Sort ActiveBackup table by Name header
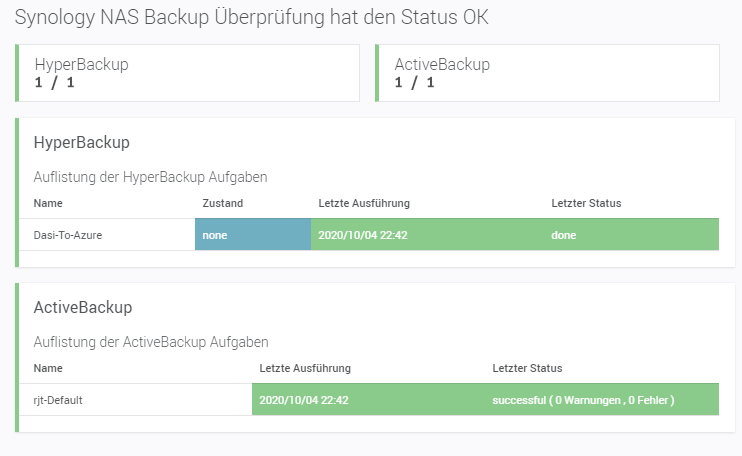 [48, 368]
